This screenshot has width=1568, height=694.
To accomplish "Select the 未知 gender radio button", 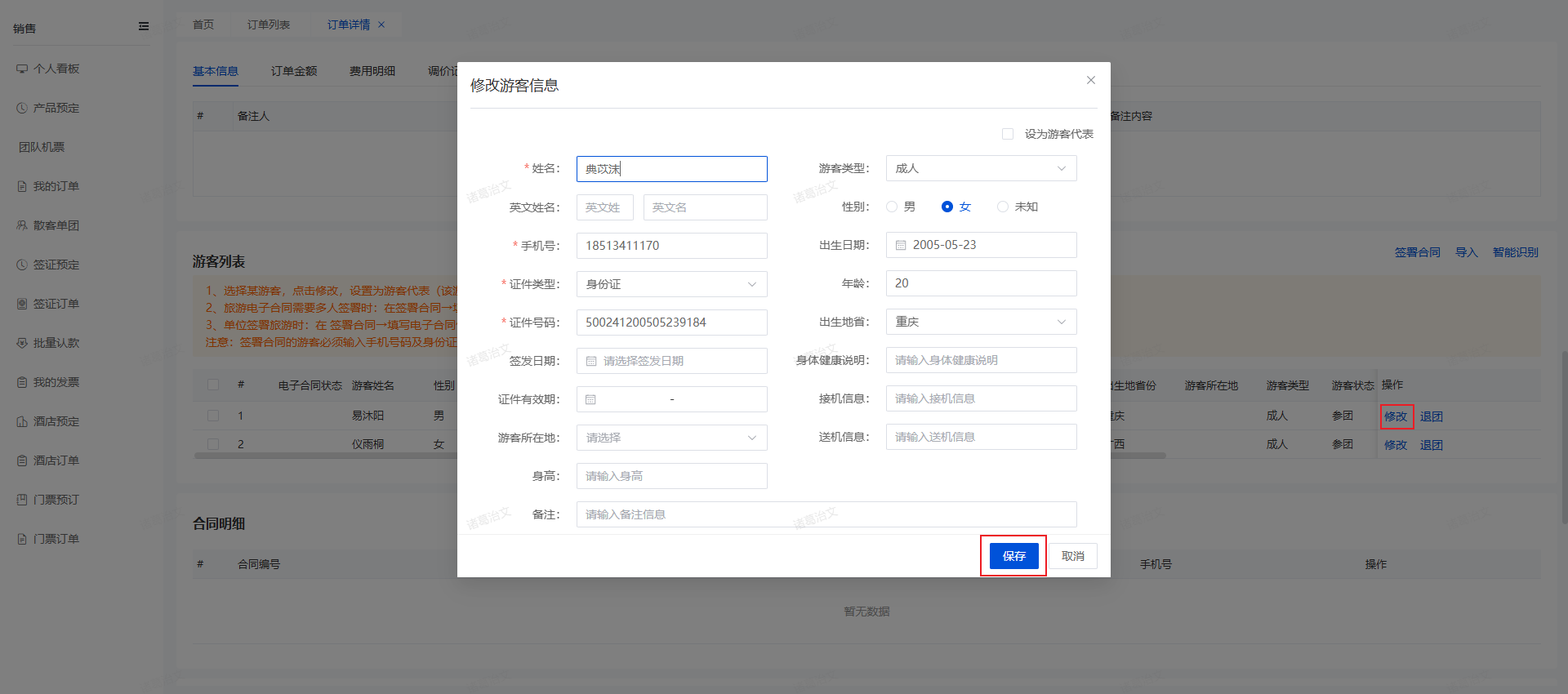I will tap(1002, 207).
